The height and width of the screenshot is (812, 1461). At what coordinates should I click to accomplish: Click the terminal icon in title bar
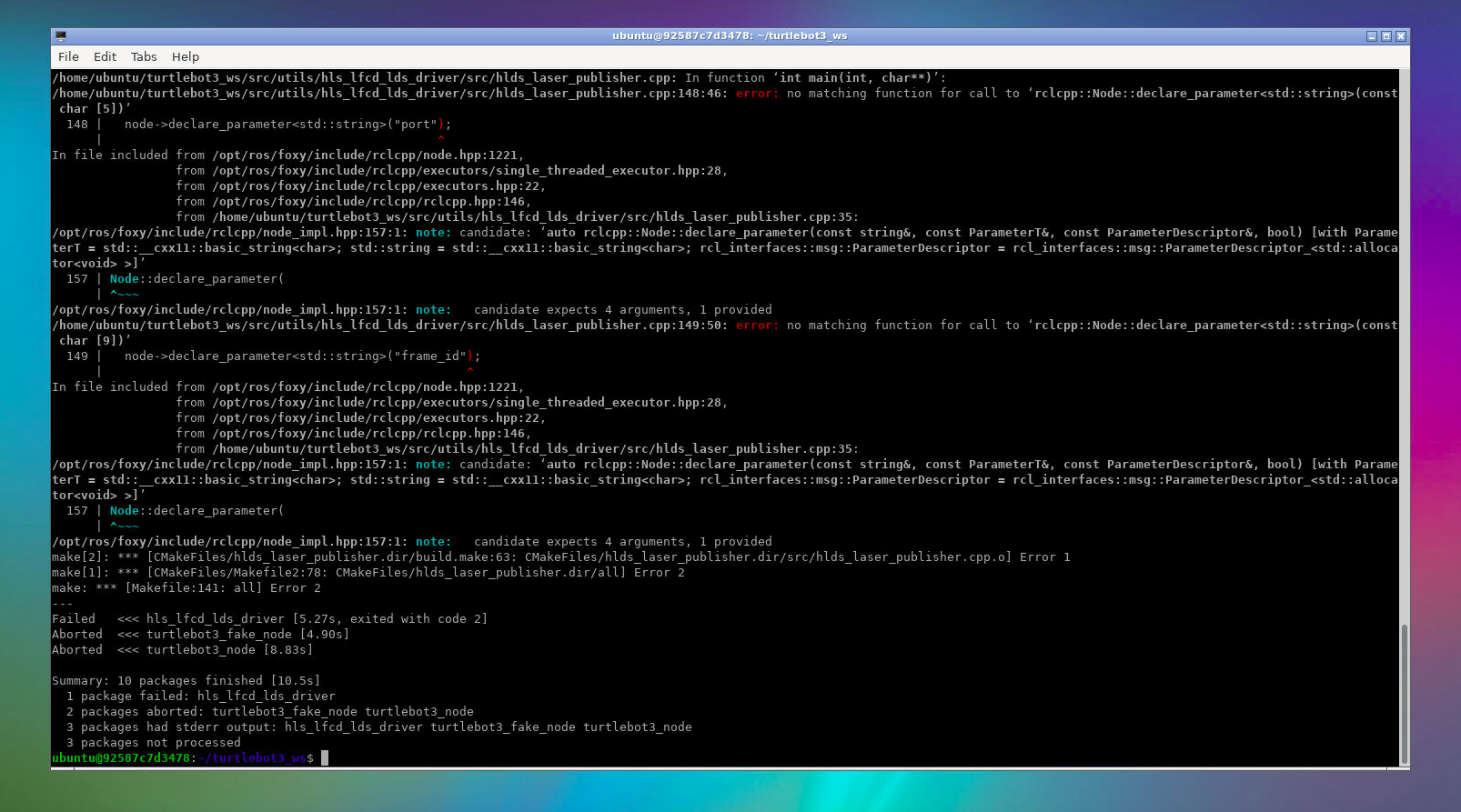click(x=61, y=36)
